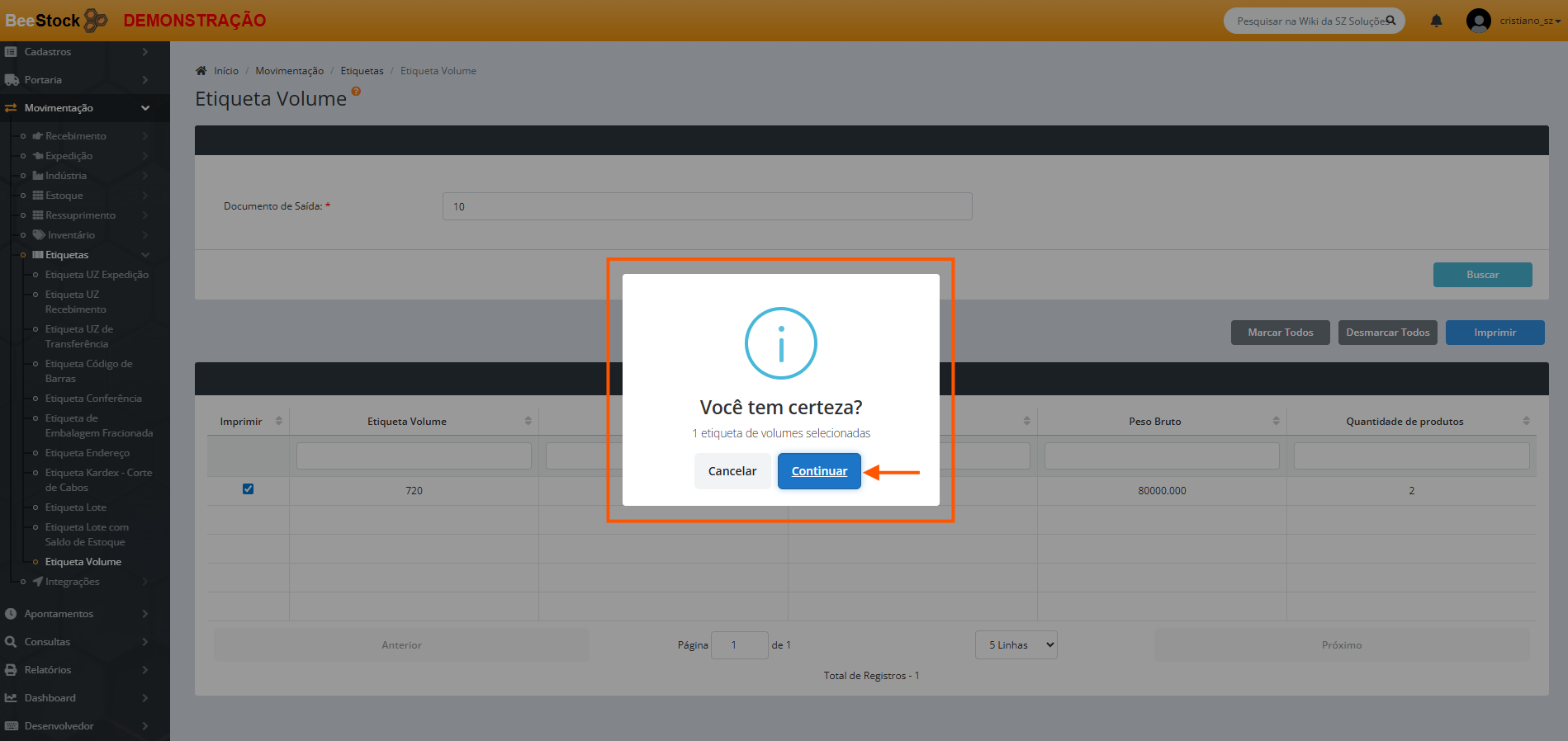
Task: Cancel the confirmation dialog
Action: click(732, 471)
